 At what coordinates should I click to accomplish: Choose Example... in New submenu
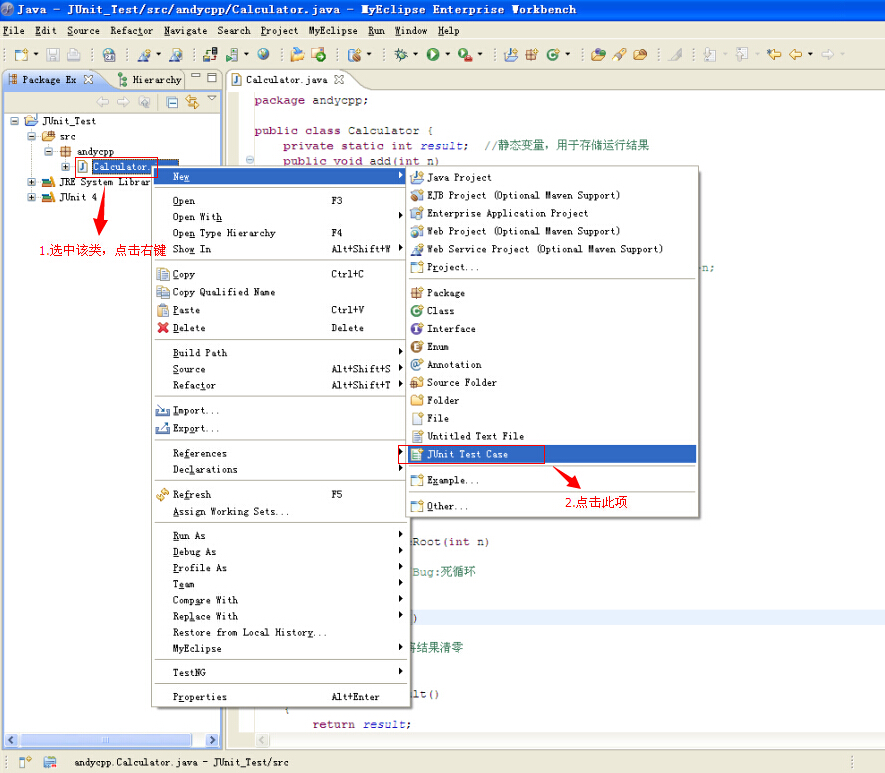(x=552, y=480)
